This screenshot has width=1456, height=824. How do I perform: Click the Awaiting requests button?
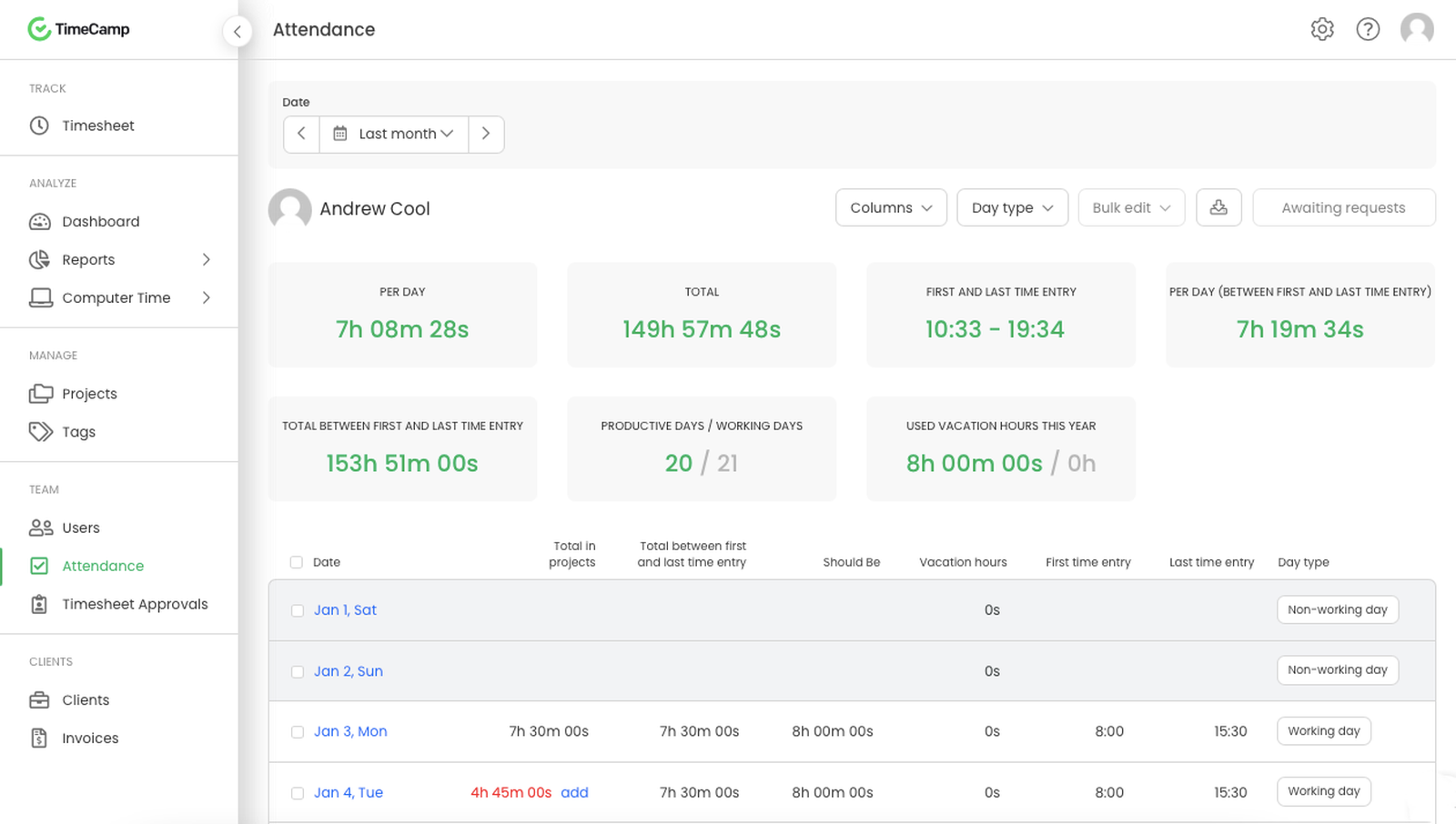[1343, 207]
